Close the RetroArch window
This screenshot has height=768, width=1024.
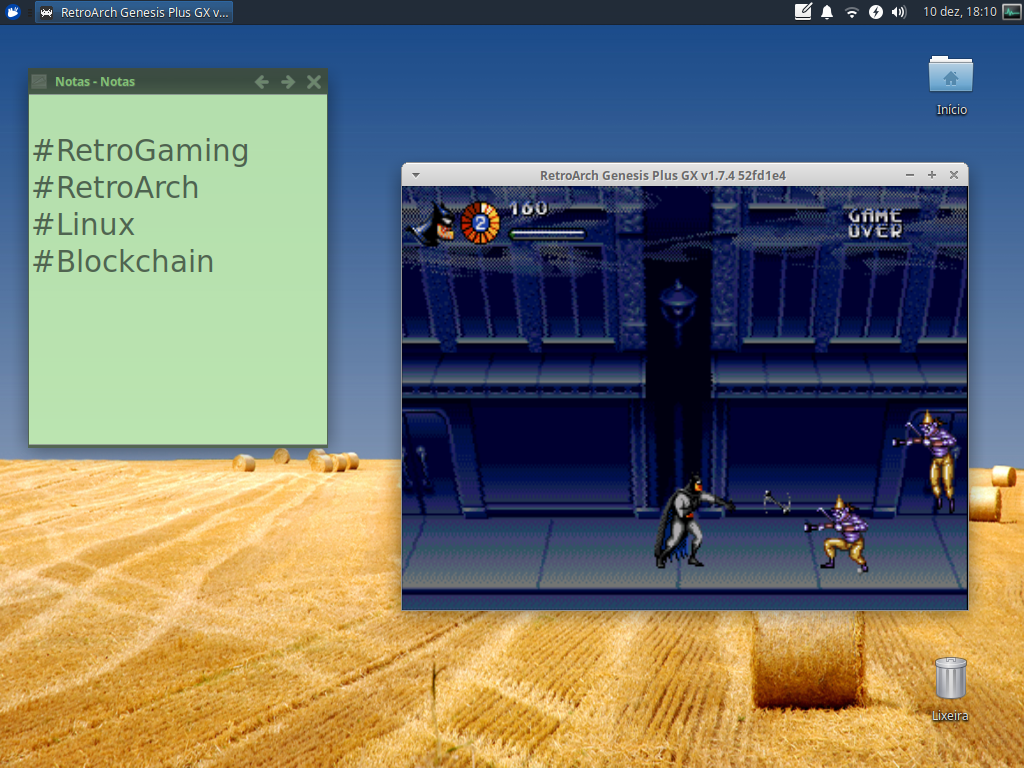pos(953,175)
